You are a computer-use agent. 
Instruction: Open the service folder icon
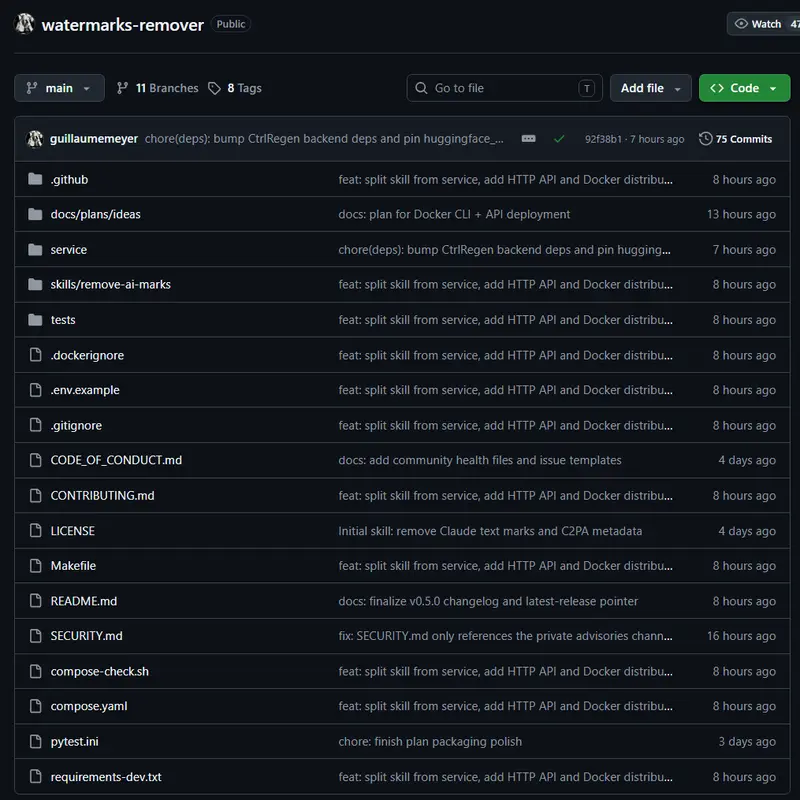[x=35, y=249]
